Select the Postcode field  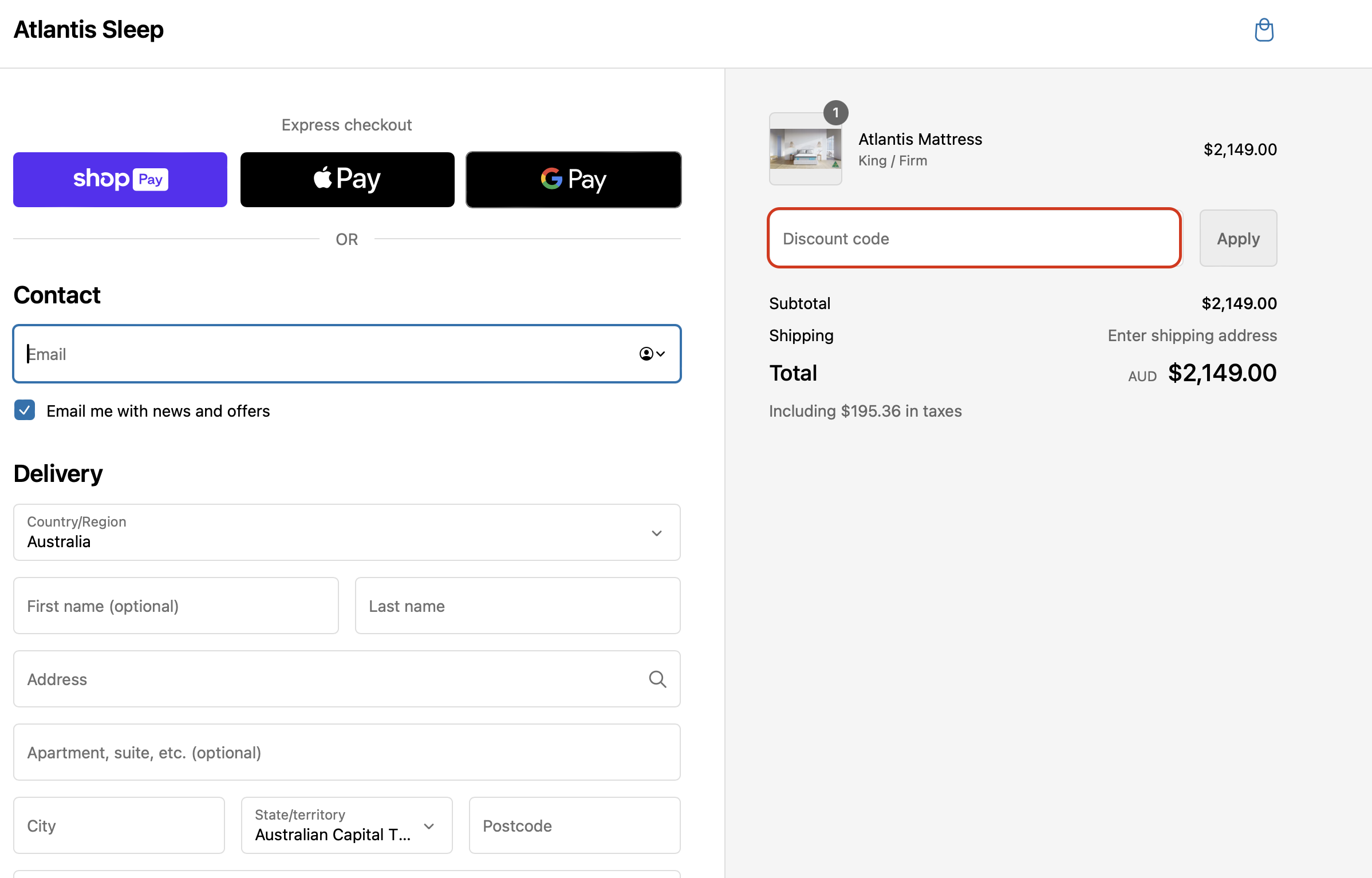pos(574,825)
